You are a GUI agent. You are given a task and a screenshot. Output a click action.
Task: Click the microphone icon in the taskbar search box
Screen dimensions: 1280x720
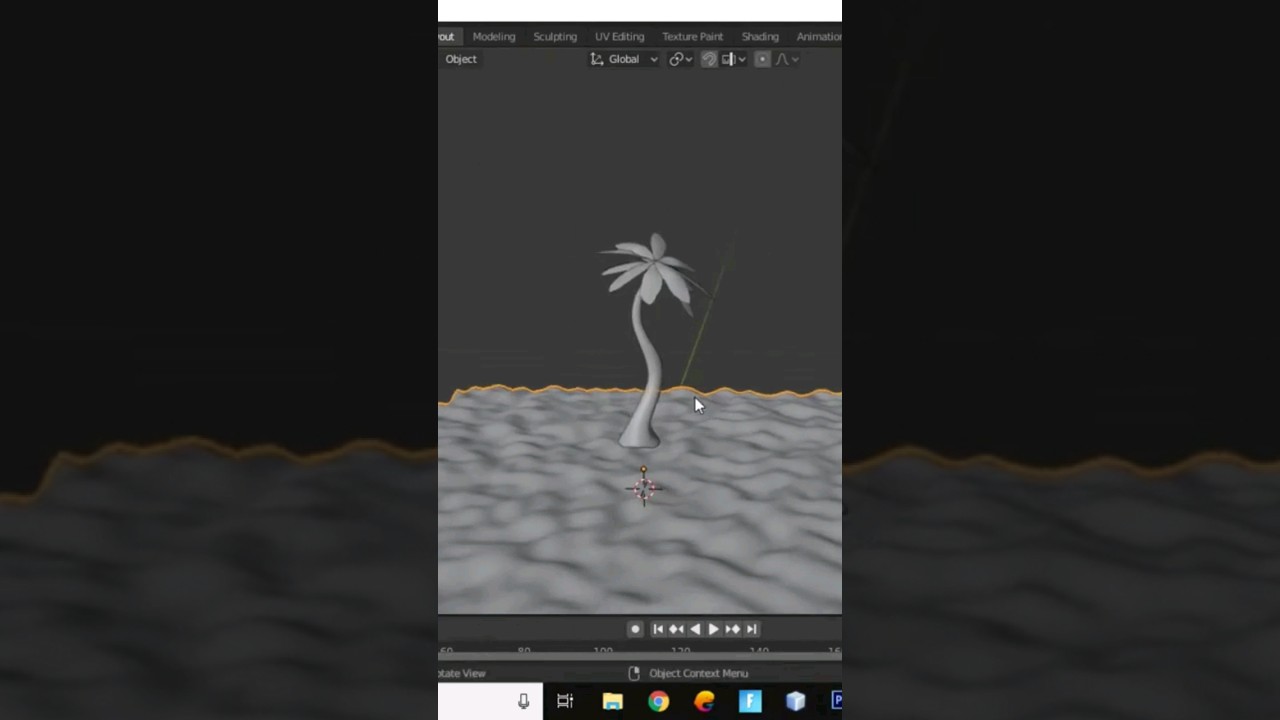(523, 702)
